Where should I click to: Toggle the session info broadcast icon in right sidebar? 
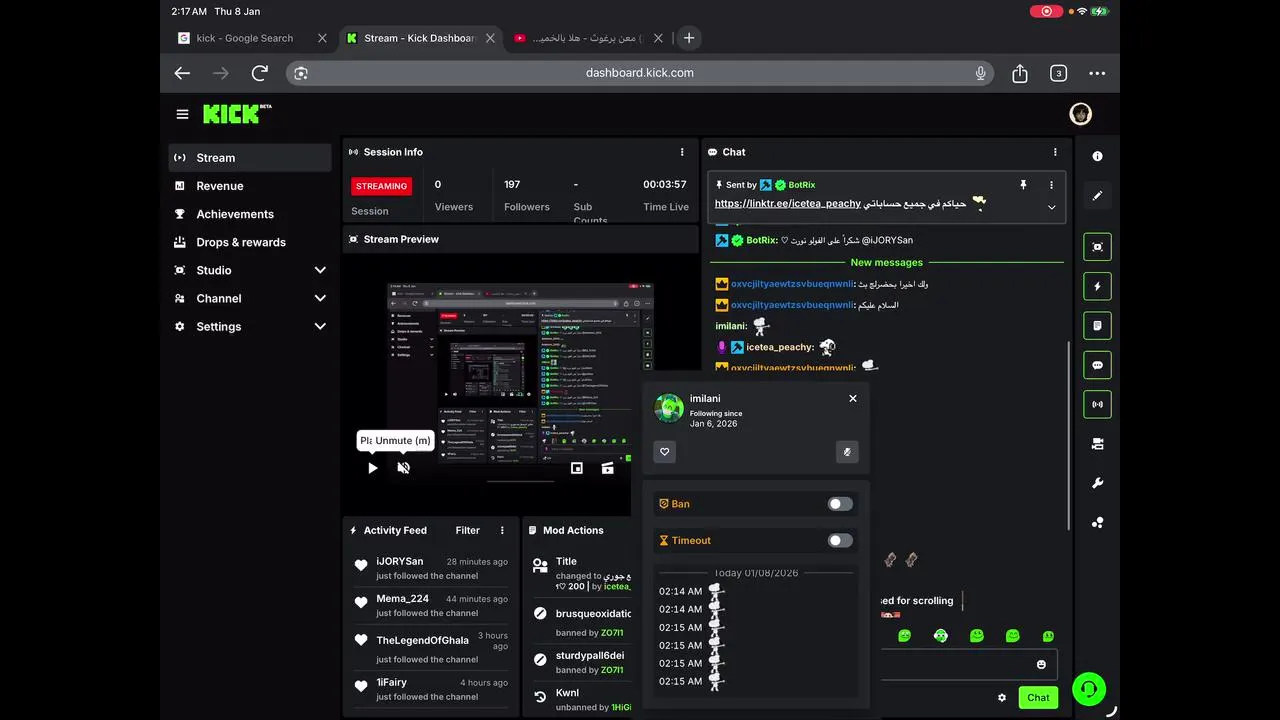(1097, 404)
